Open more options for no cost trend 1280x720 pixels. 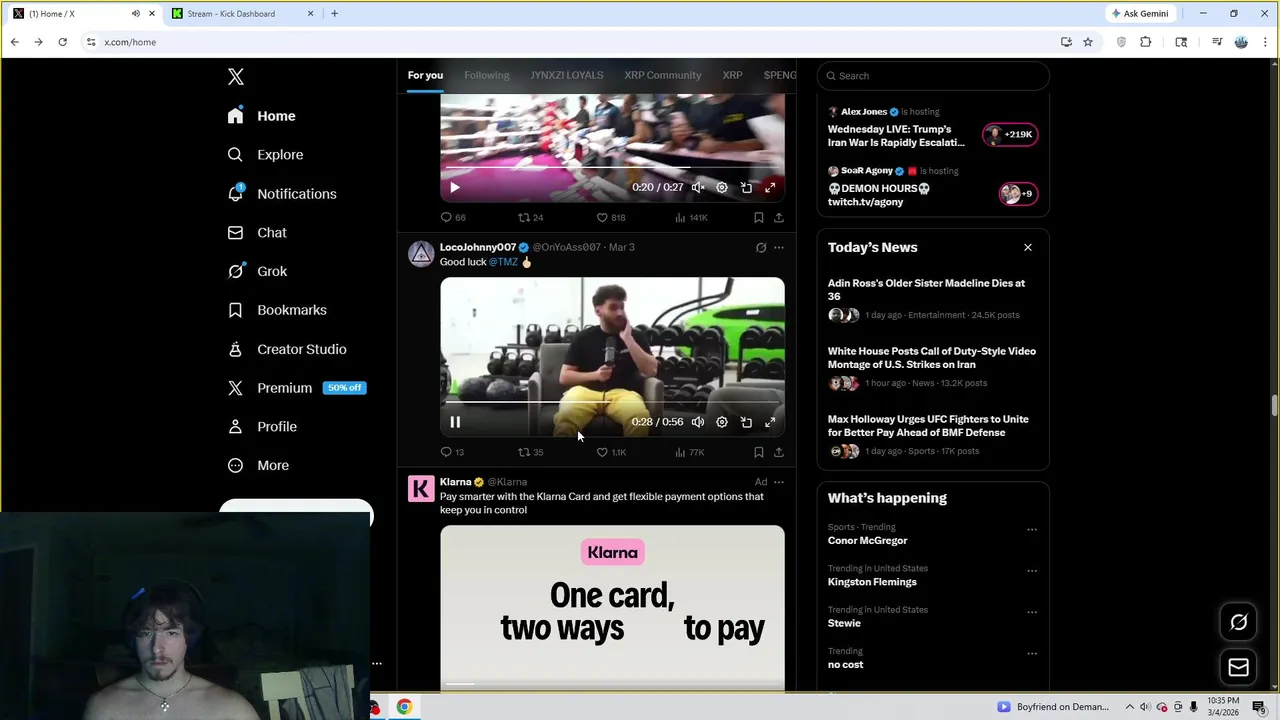(1032, 654)
